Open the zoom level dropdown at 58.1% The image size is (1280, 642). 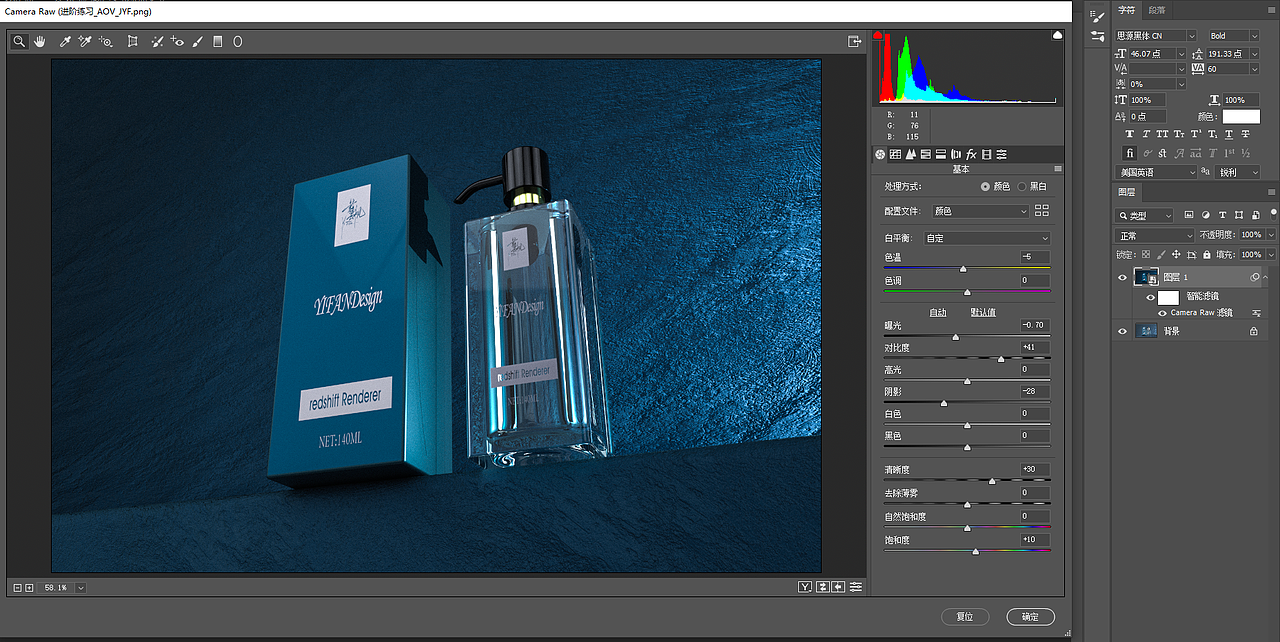tap(81, 588)
